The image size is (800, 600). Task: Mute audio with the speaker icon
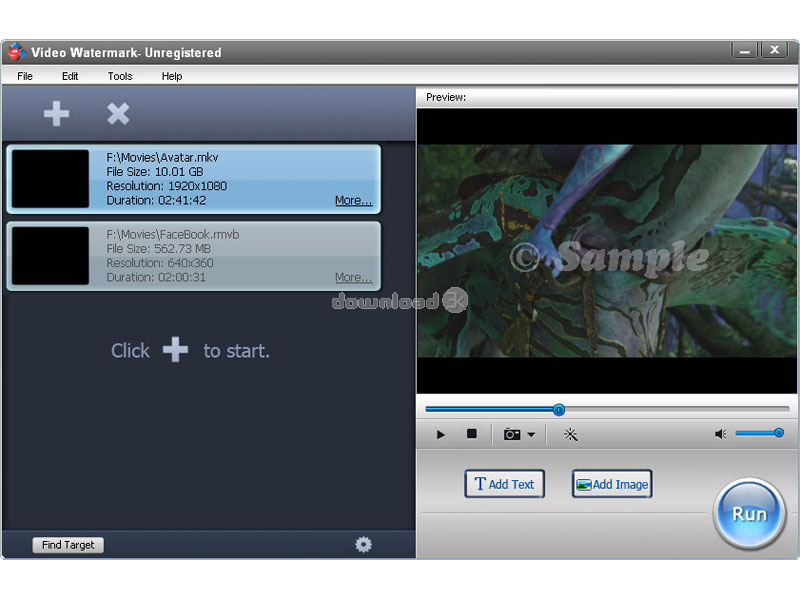pos(720,434)
